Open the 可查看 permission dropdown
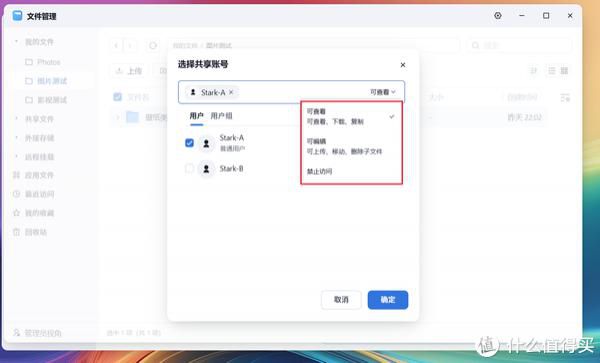600x363 pixels. (383, 92)
